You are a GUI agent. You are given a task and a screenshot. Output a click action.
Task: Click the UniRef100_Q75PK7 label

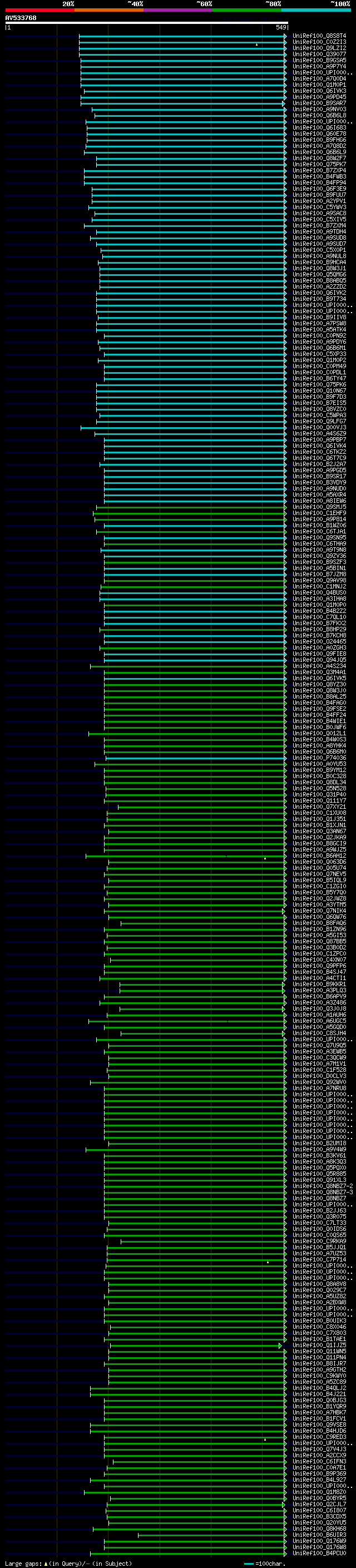(x=319, y=164)
